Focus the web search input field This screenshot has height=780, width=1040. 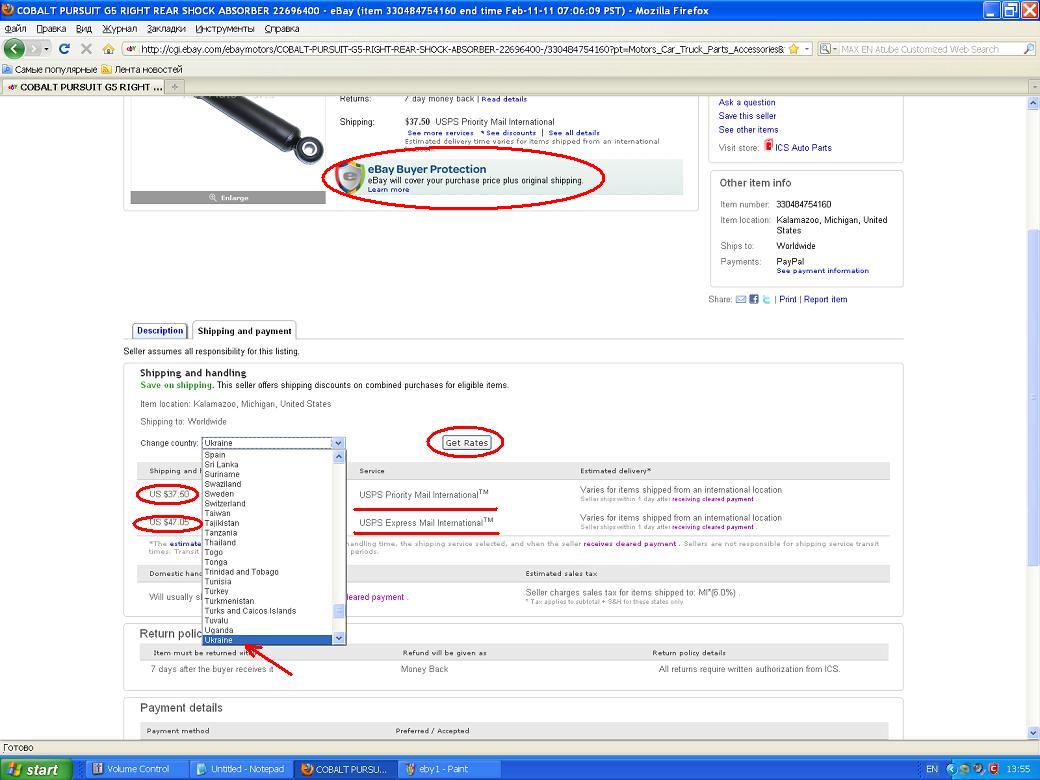tap(930, 49)
